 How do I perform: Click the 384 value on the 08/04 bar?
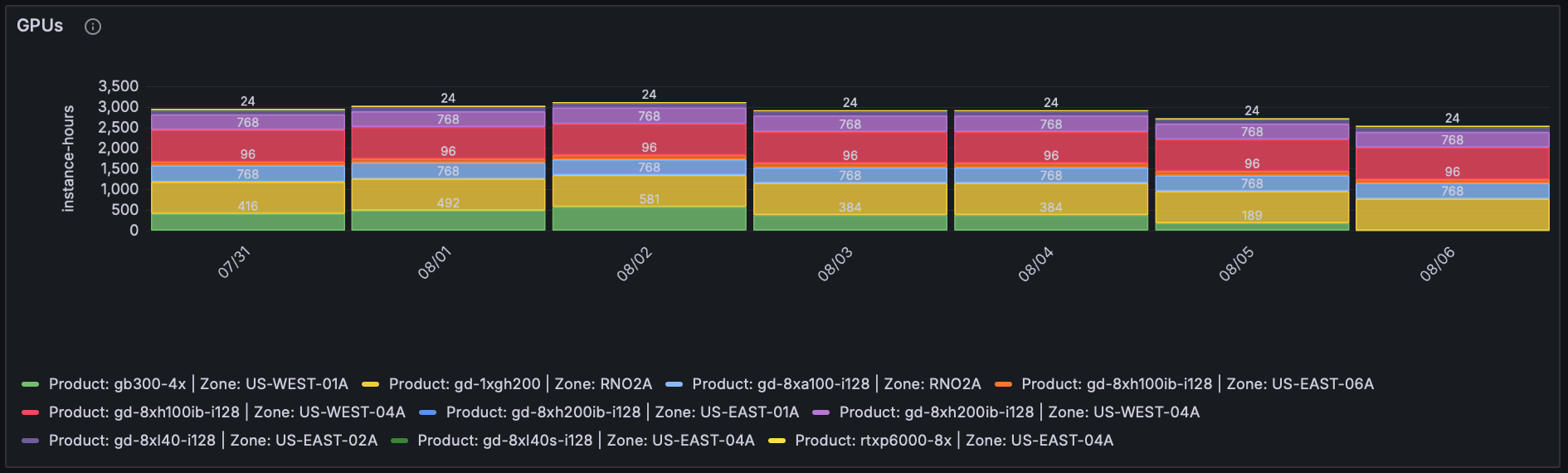1051,207
